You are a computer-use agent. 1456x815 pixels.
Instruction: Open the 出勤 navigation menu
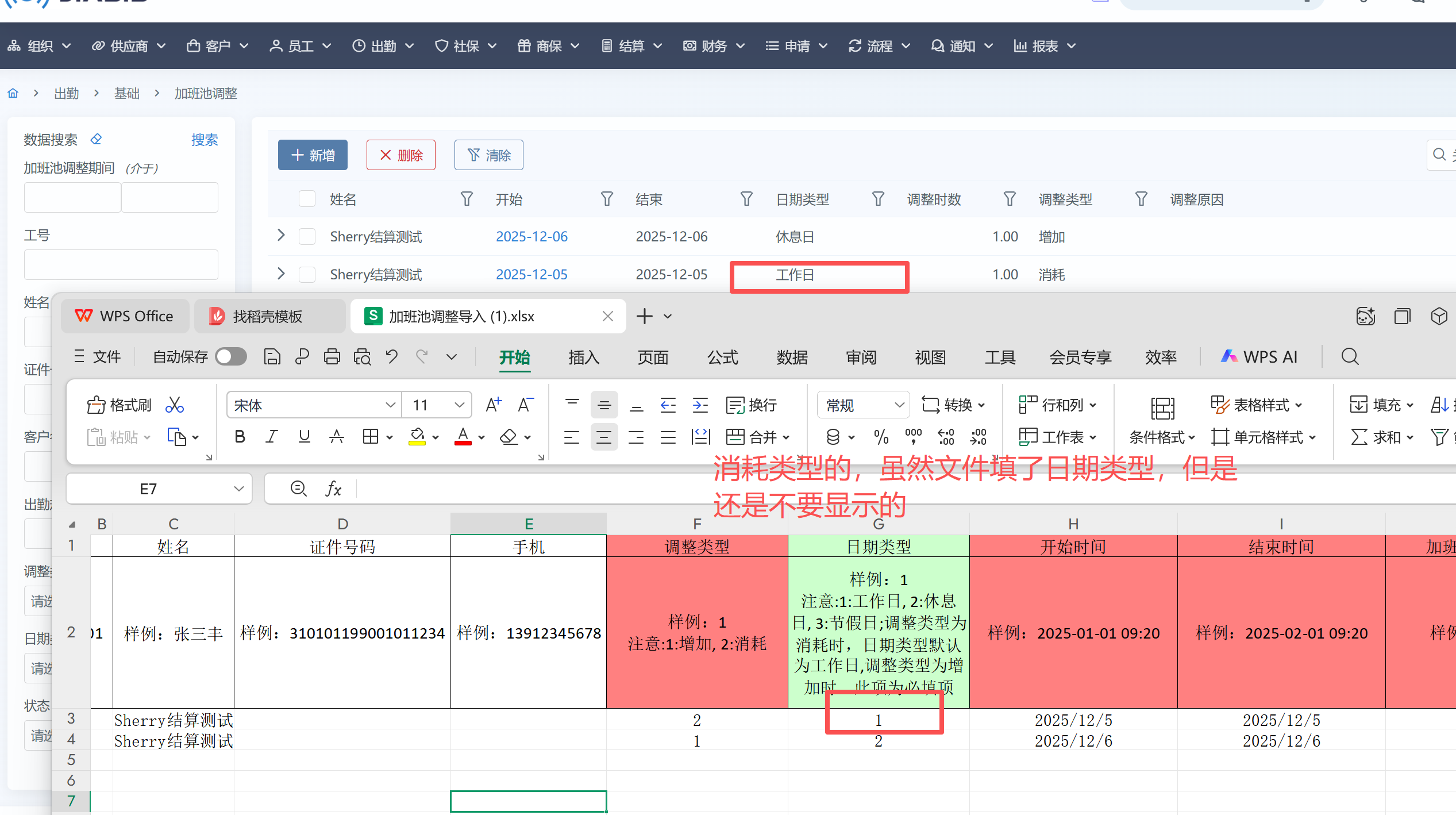point(383,46)
